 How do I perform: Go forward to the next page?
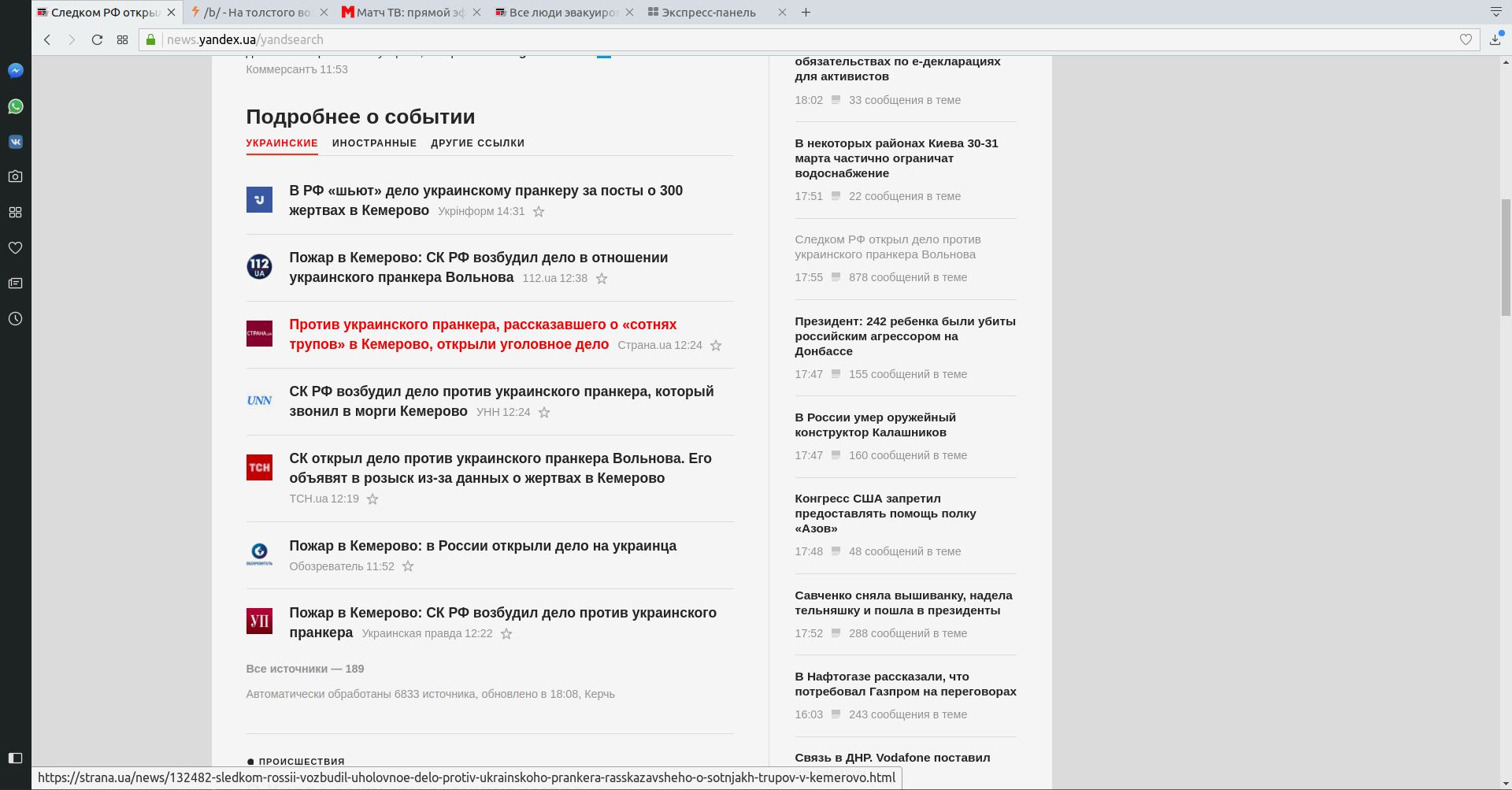click(x=72, y=39)
